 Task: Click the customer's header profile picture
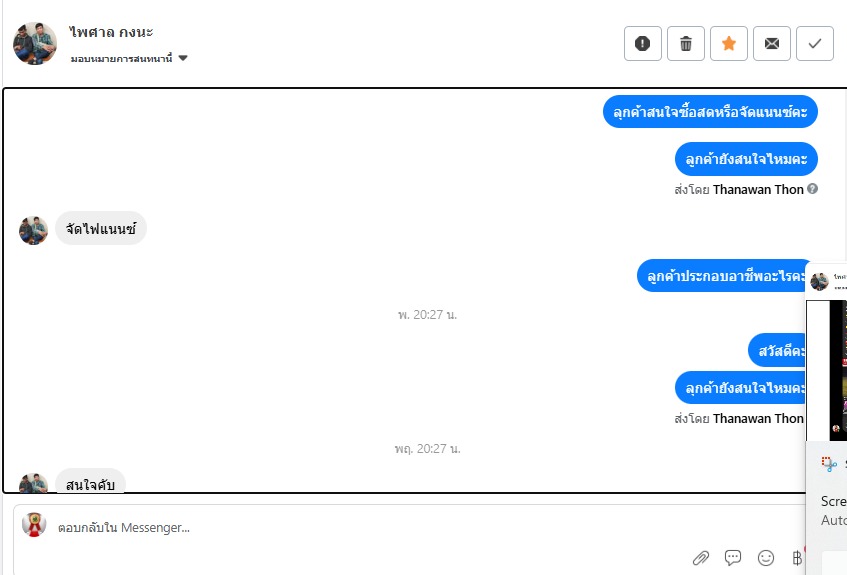coord(35,43)
